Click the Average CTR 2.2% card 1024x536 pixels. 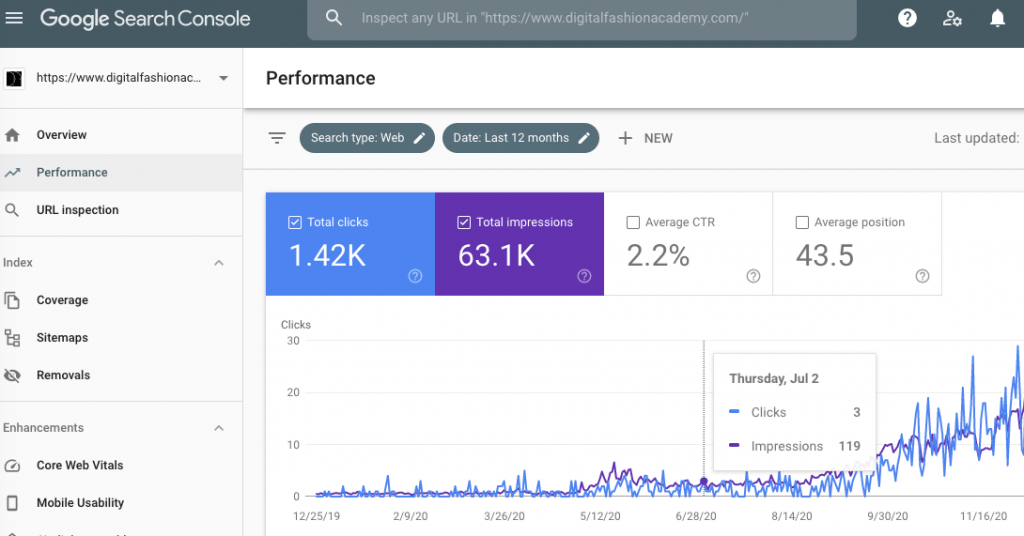click(688, 244)
